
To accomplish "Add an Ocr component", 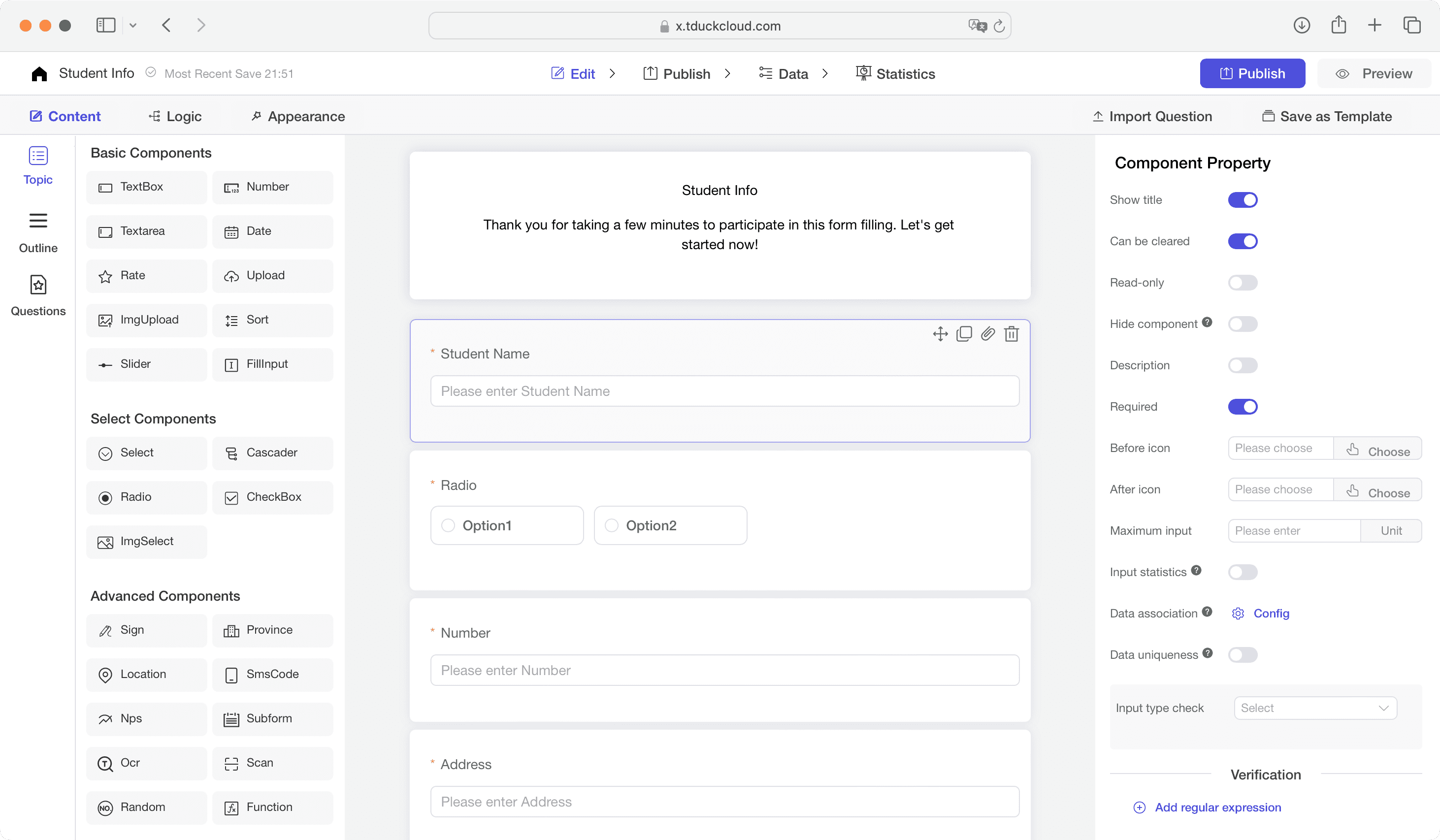I will (x=146, y=763).
